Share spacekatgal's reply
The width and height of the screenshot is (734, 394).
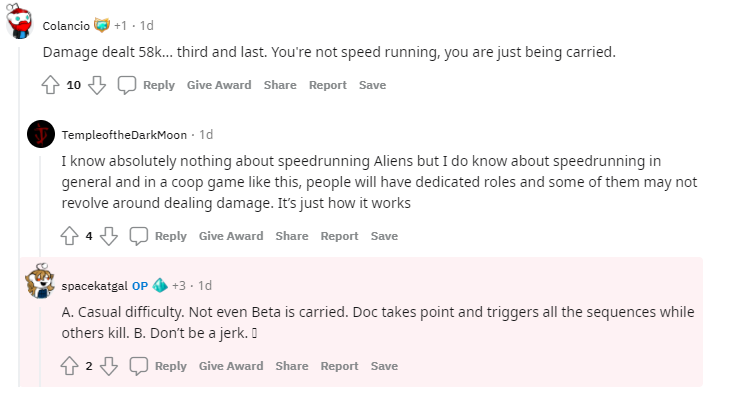pos(292,366)
